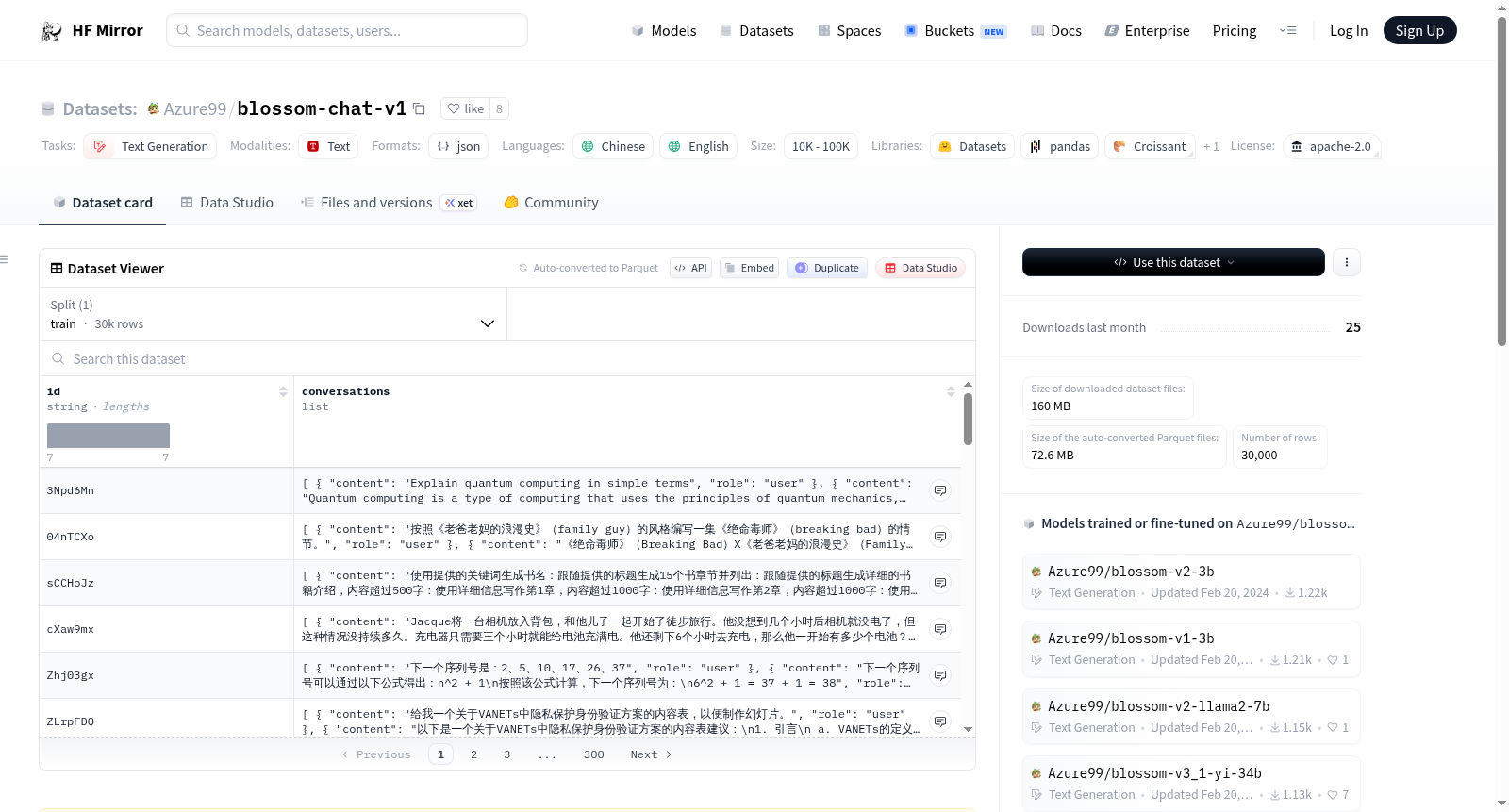1509x812 pixels.
Task: Open the three-dot menu beside Use this dataset
Action: pyautogui.click(x=1347, y=262)
